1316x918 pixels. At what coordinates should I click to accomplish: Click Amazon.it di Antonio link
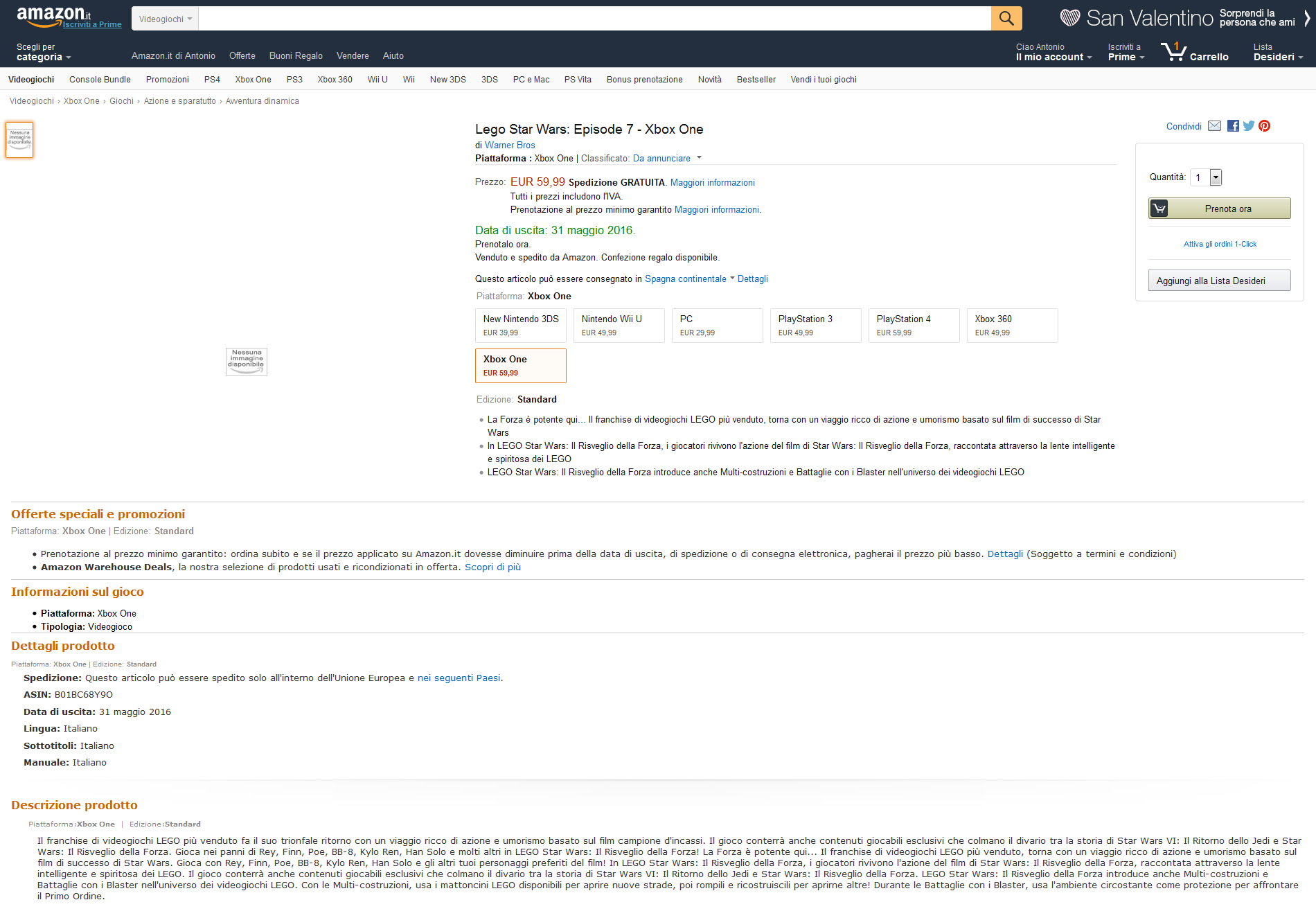pos(173,56)
